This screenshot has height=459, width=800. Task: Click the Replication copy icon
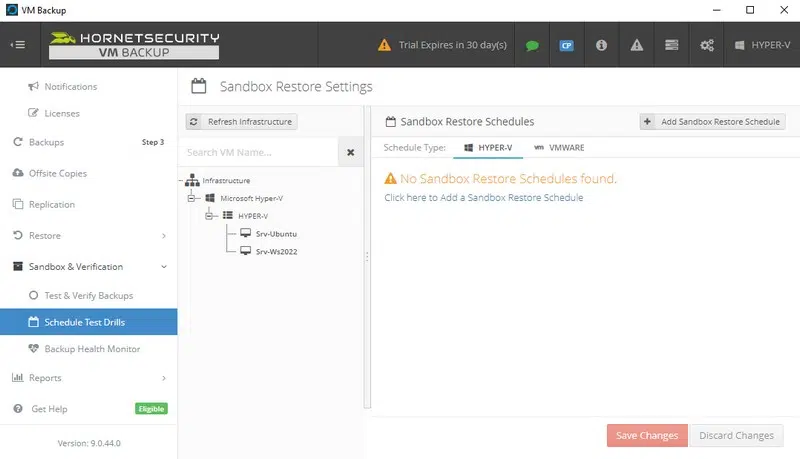tap(18, 204)
